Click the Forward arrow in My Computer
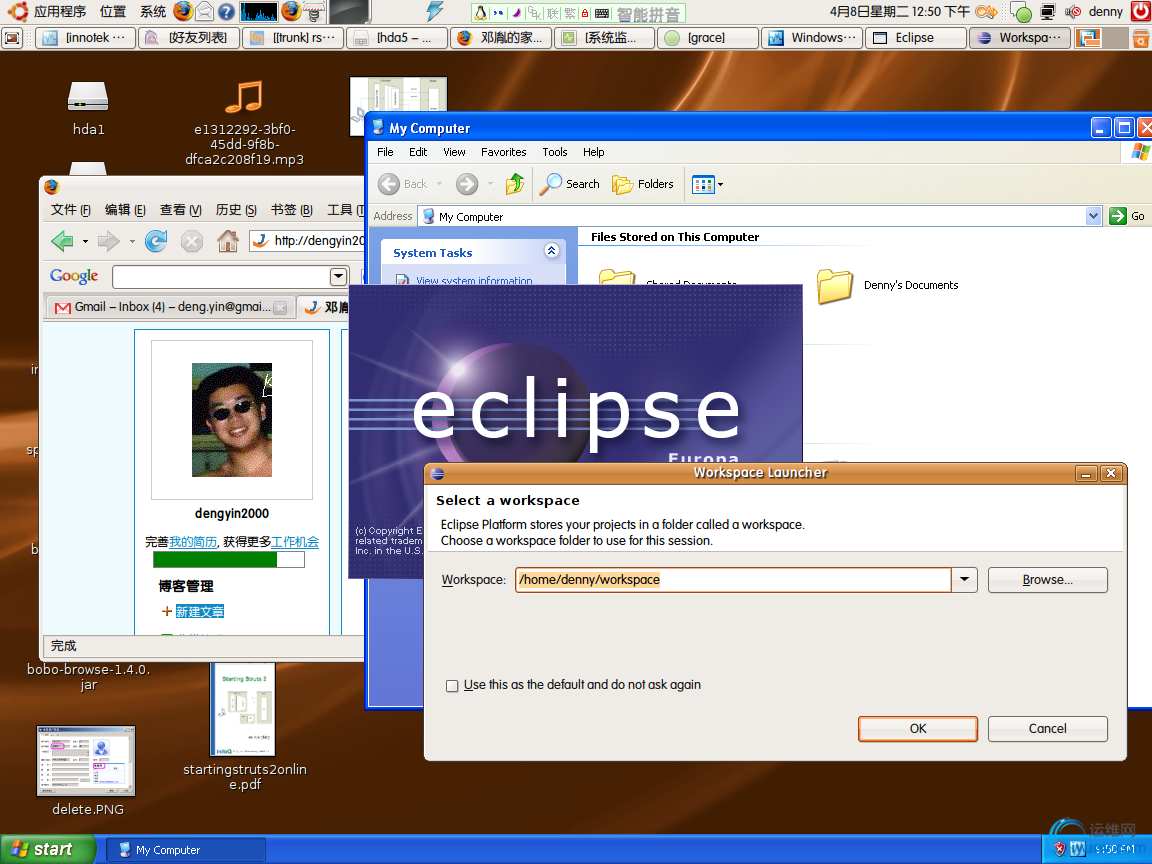Image resolution: width=1152 pixels, height=864 pixels. (x=467, y=184)
